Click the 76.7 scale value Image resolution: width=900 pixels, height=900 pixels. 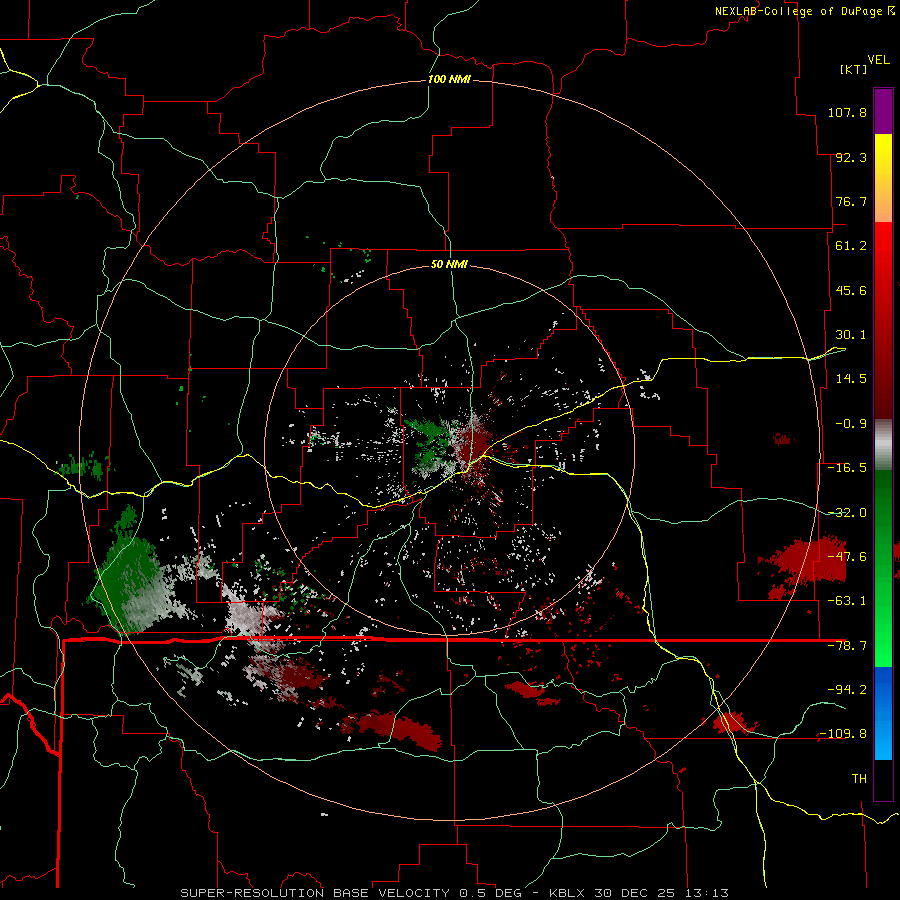pos(851,201)
